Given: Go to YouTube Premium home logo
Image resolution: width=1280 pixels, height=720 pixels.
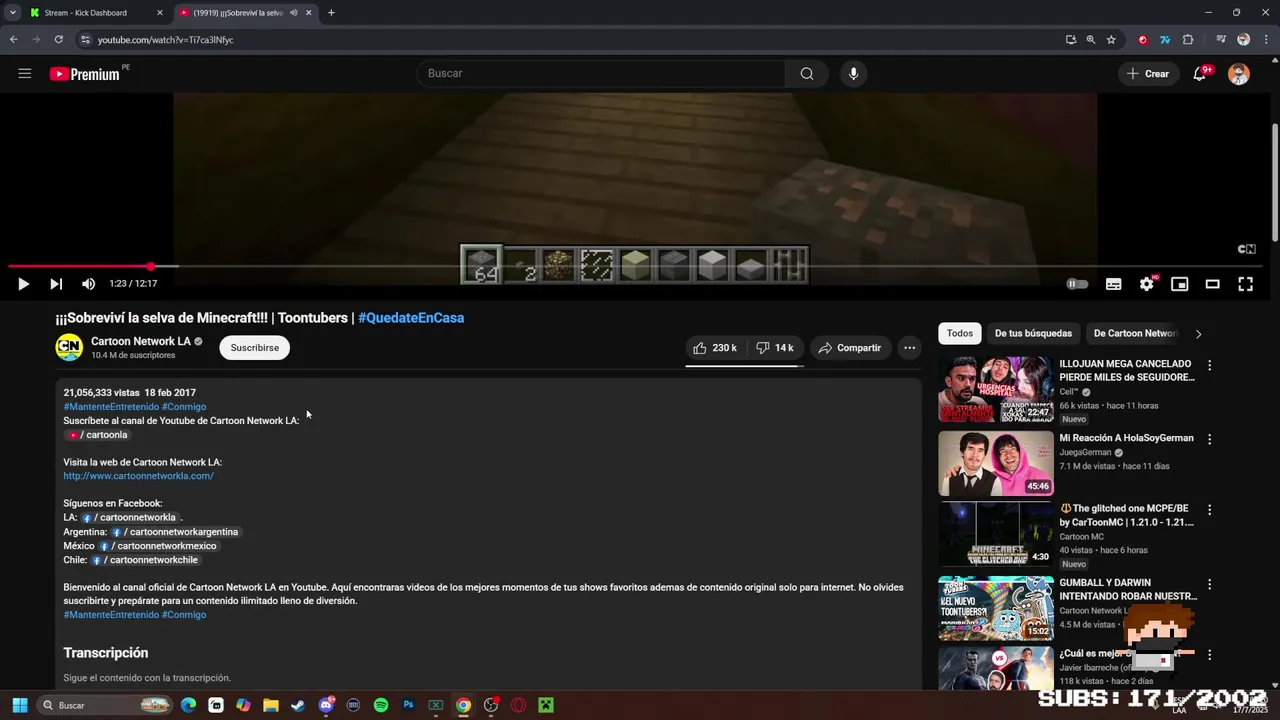Looking at the screenshot, I should point(84,74).
